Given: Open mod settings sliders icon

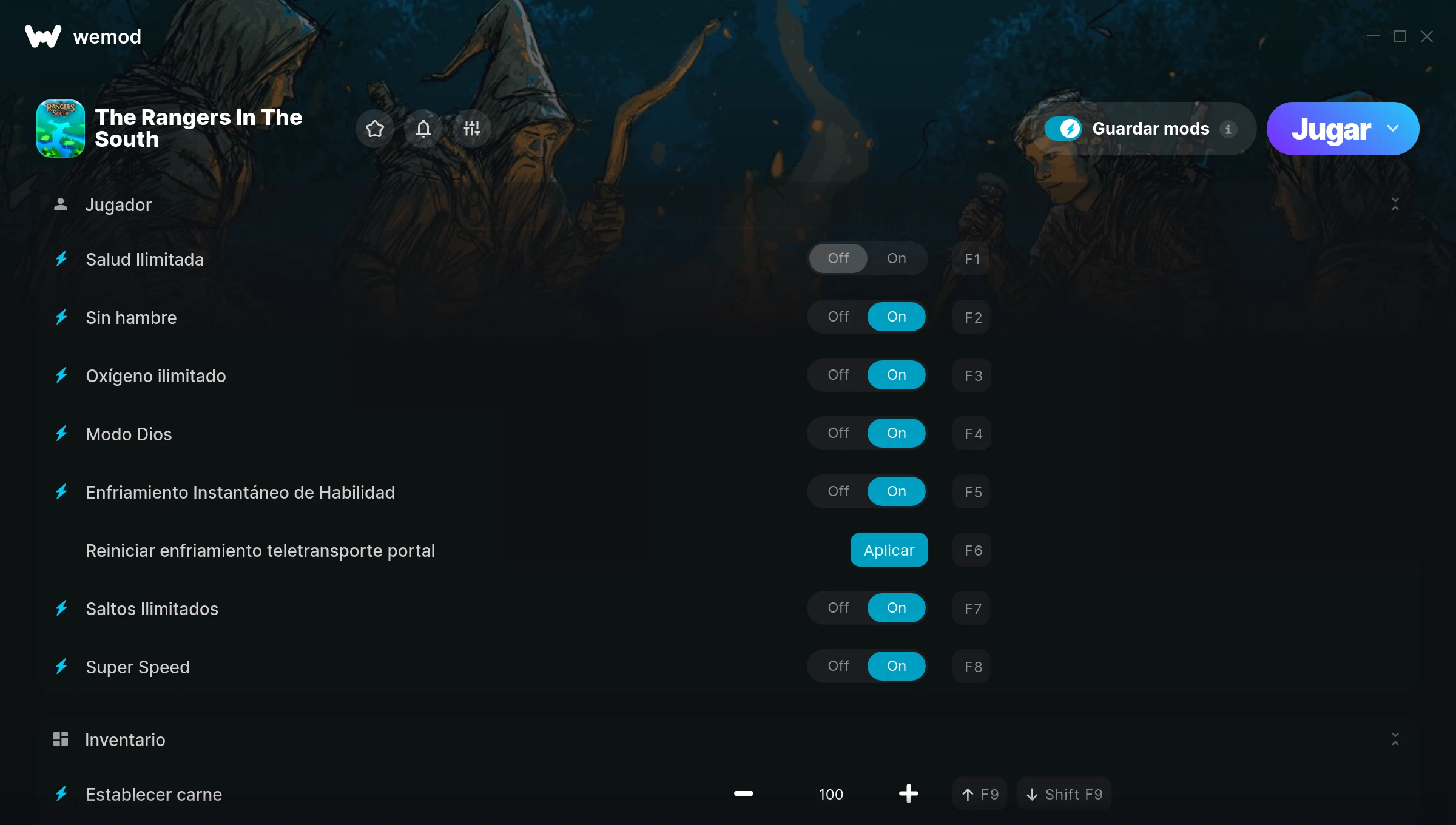Looking at the screenshot, I should (x=472, y=129).
